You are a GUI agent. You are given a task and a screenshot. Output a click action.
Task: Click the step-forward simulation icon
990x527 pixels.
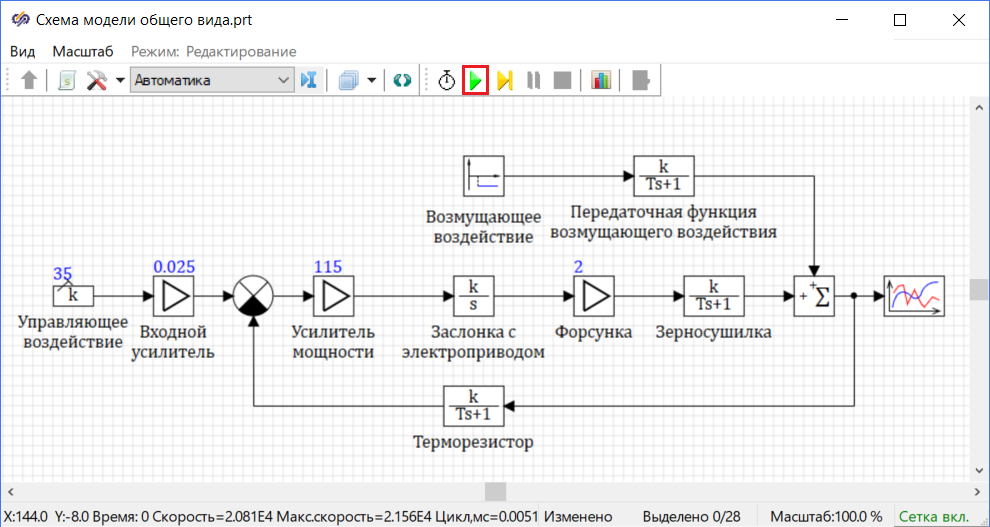[504, 80]
